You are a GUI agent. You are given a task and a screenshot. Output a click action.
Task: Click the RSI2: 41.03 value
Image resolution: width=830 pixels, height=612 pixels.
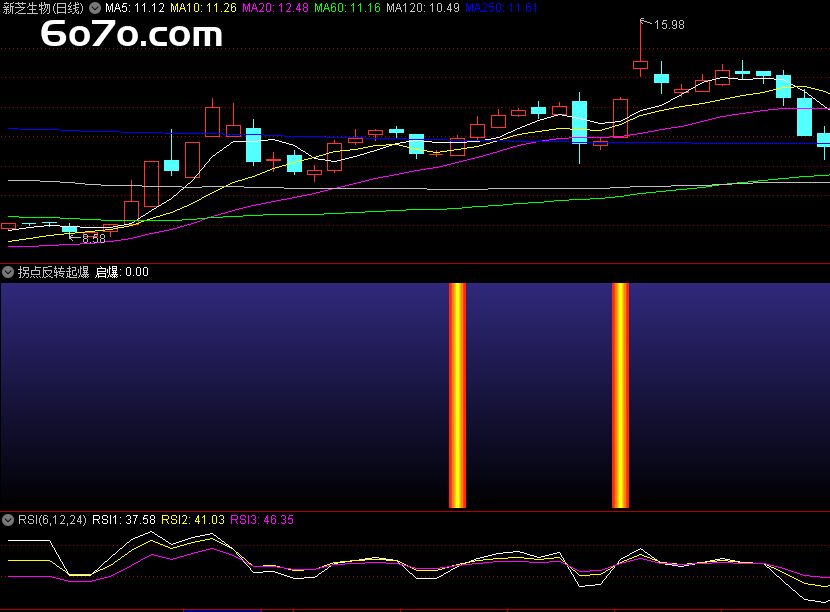pyautogui.click(x=193, y=520)
